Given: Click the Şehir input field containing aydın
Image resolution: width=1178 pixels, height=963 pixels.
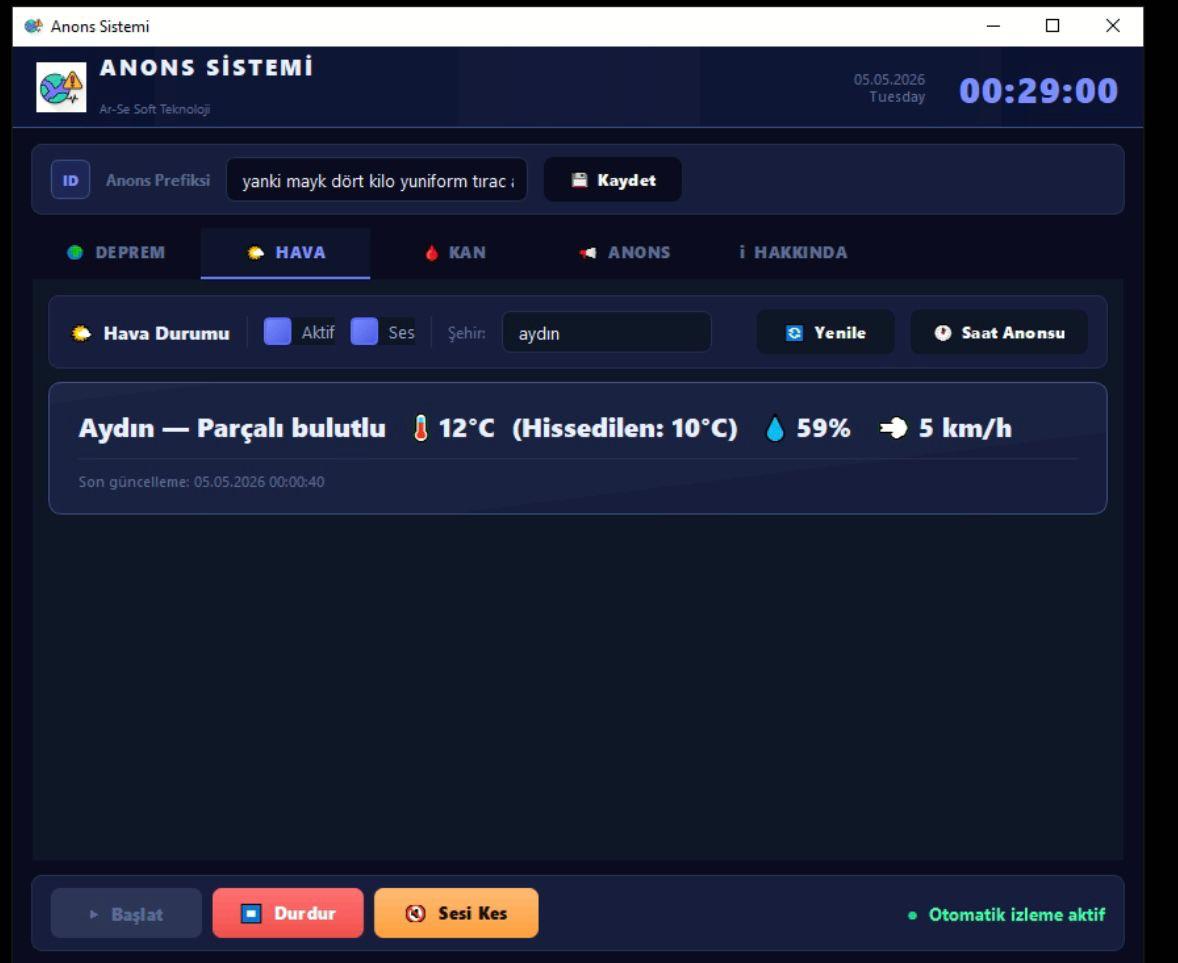Looking at the screenshot, I should 606,333.
